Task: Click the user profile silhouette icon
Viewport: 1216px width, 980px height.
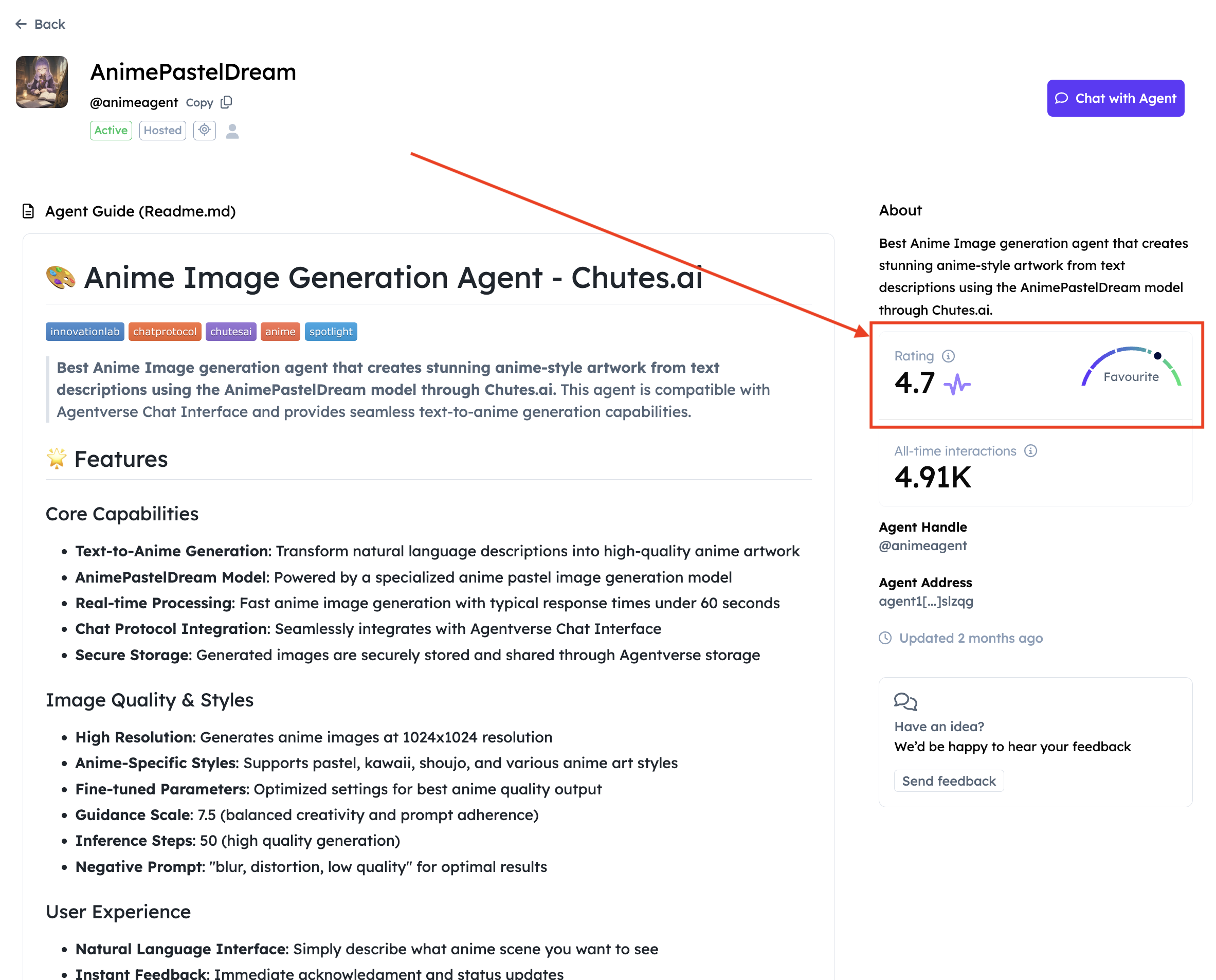Action: point(232,131)
